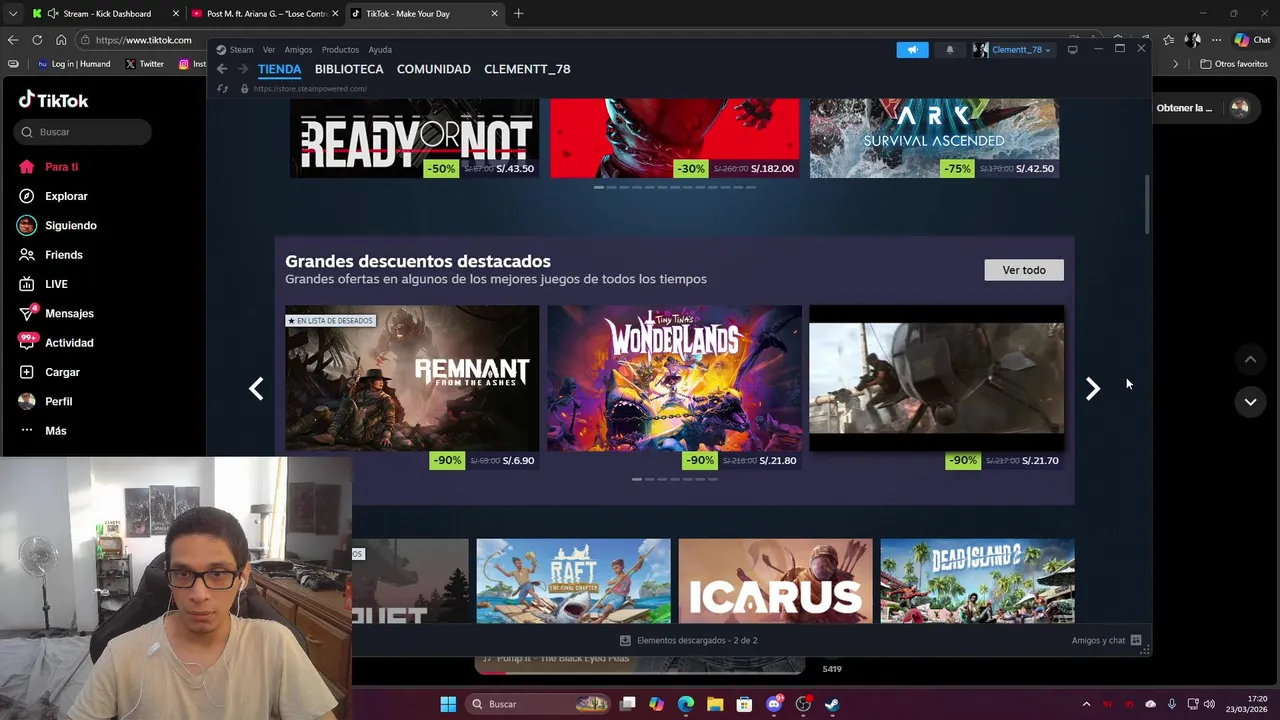1280x720 pixels.
Task: Open a new Edge tab
Action: click(x=518, y=14)
